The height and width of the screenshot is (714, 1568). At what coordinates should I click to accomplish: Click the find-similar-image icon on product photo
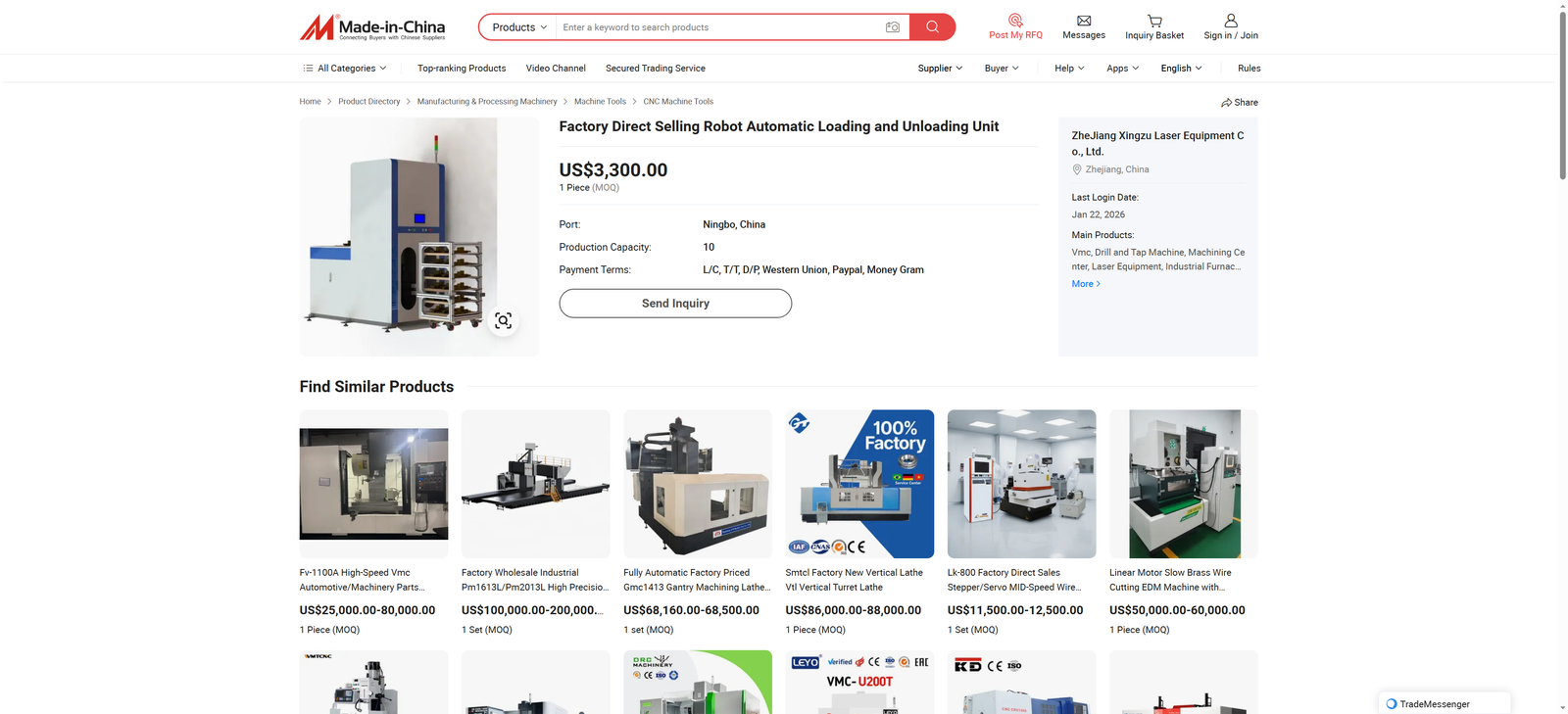(x=503, y=321)
